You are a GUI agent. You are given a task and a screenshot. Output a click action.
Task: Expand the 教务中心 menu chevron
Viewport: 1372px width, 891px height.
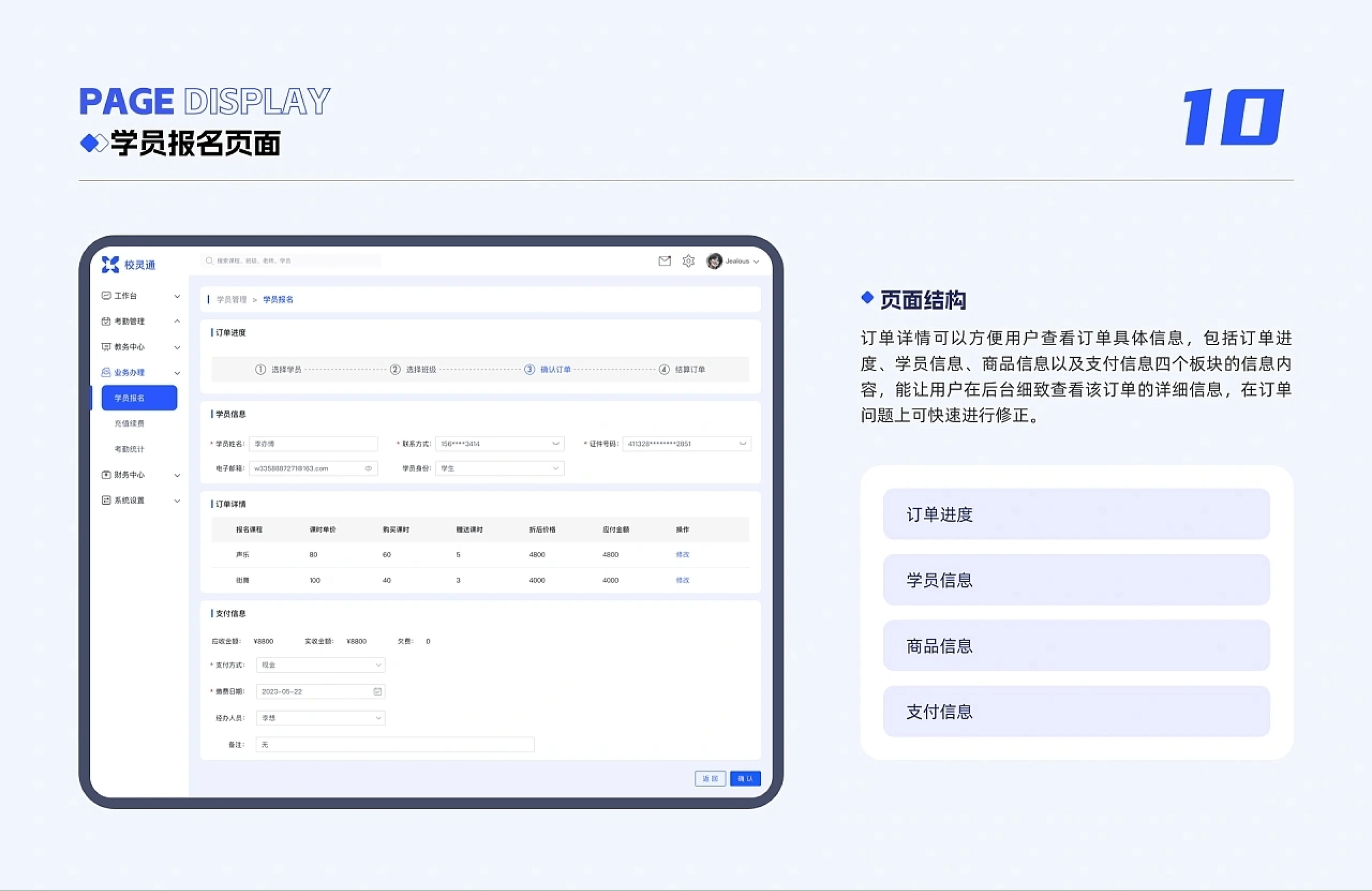click(x=178, y=347)
